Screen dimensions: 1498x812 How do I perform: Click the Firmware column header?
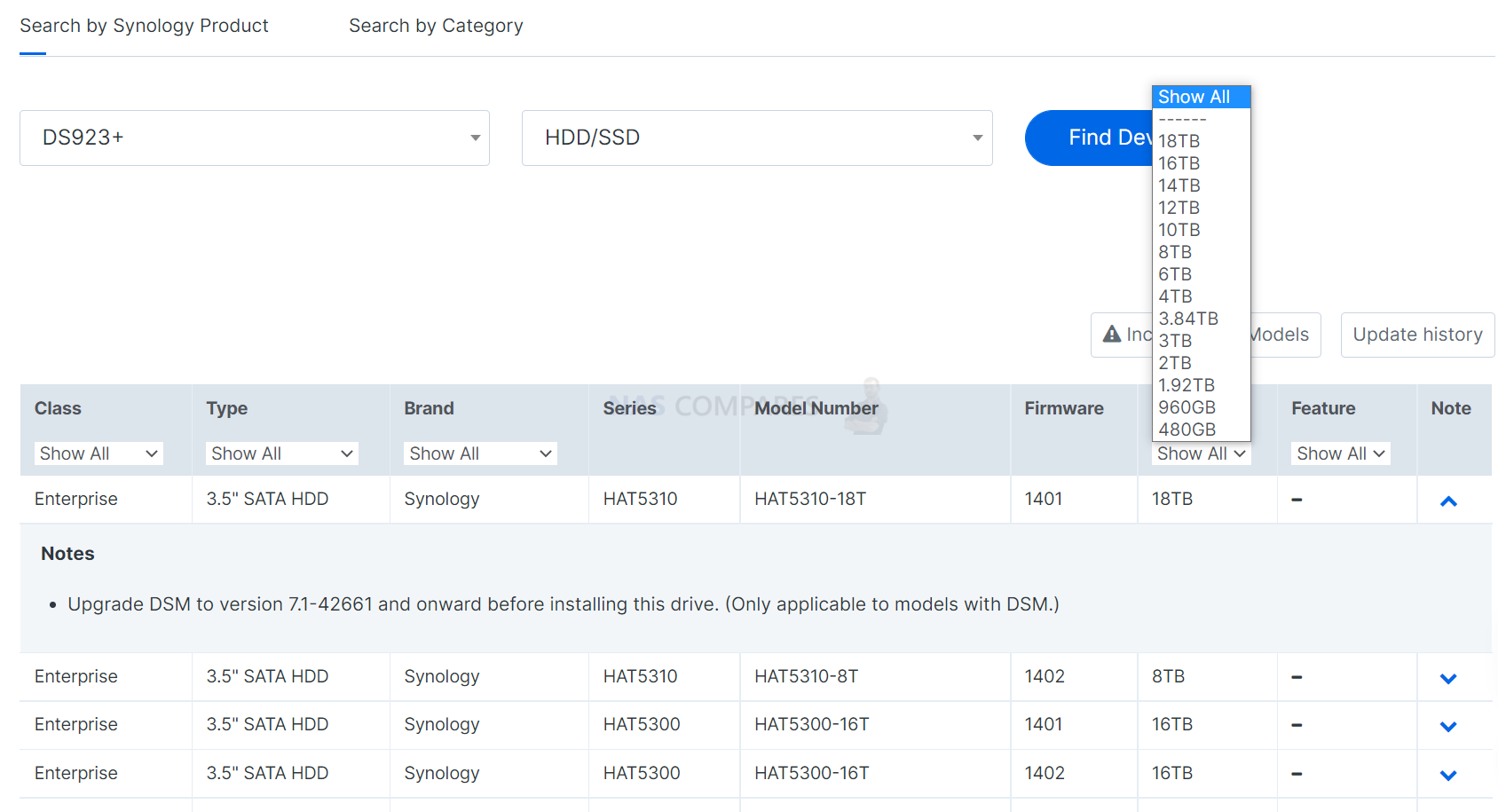click(1064, 408)
